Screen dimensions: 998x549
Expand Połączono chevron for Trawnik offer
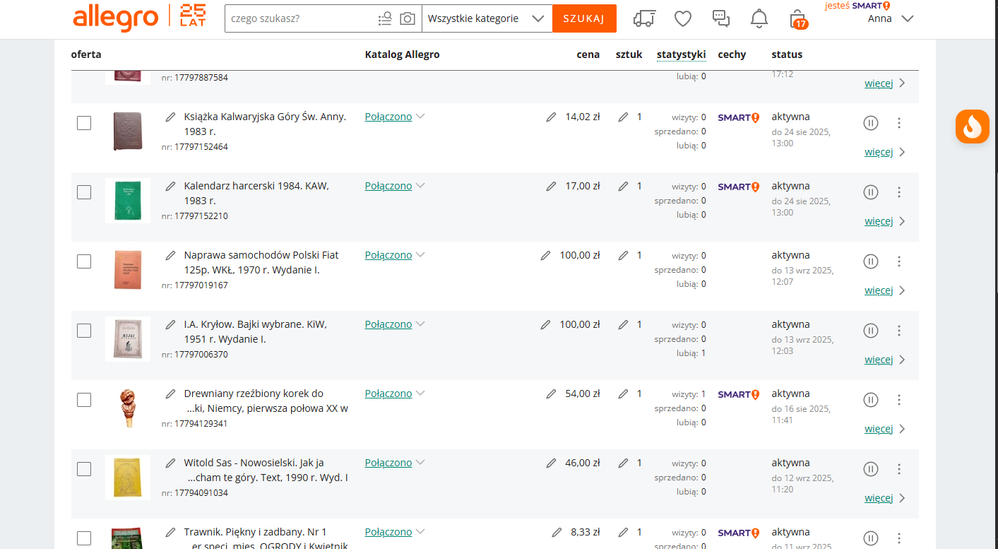click(x=420, y=532)
